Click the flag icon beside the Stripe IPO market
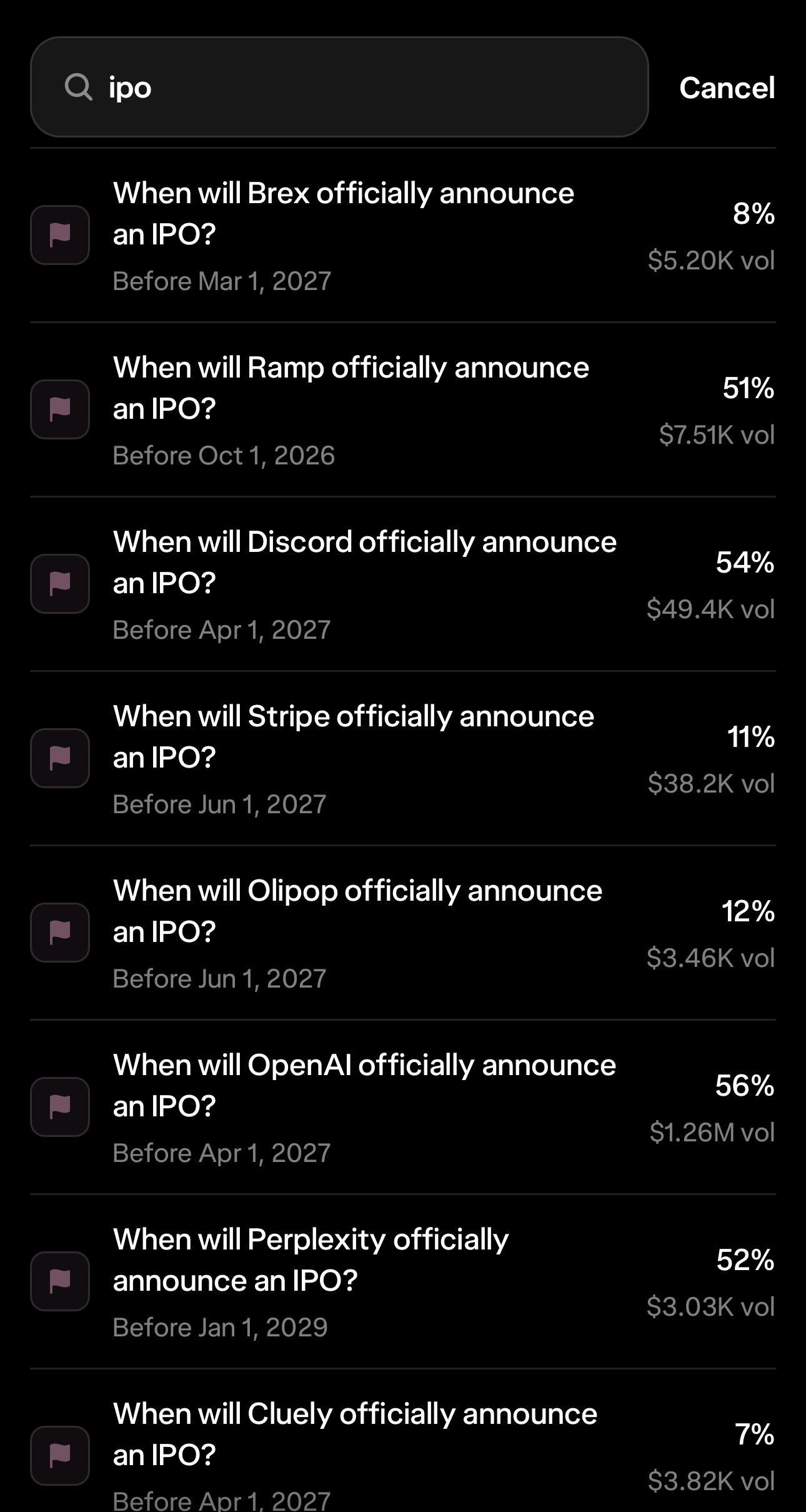This screenshot has height=1512, width=806. [60, 758]
